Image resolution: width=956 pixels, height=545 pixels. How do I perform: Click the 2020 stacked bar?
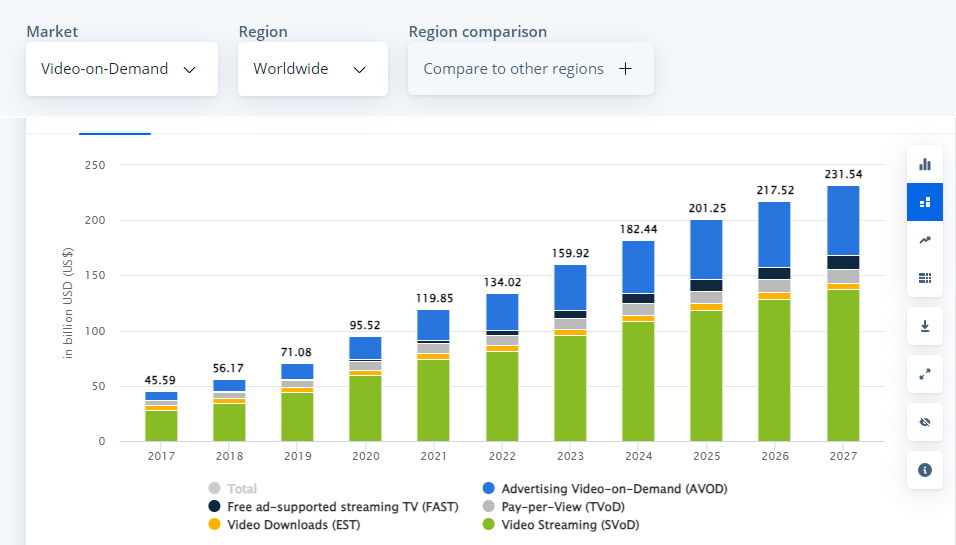pyautogui.click(x=365, y=389)
